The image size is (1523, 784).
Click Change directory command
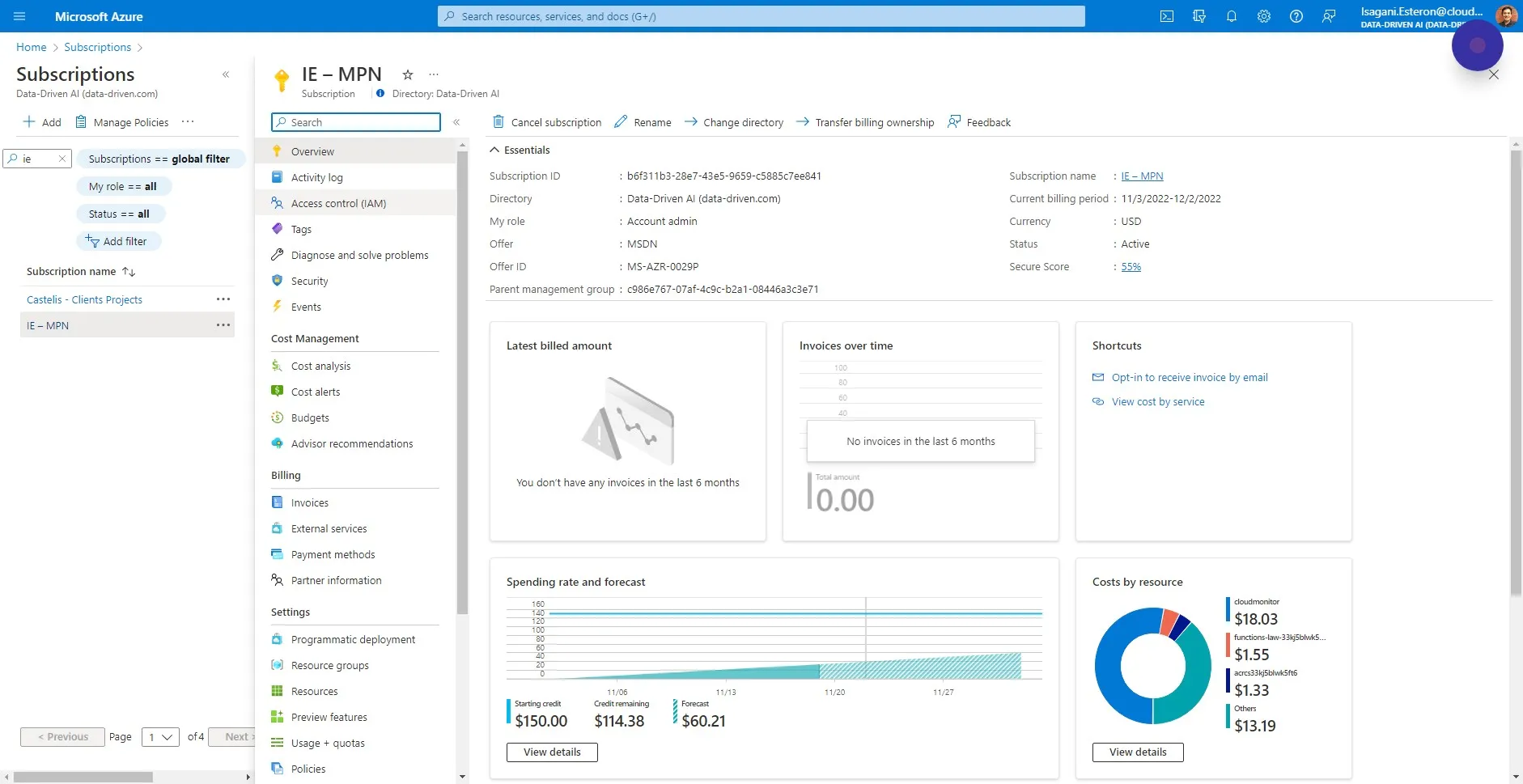734,122
